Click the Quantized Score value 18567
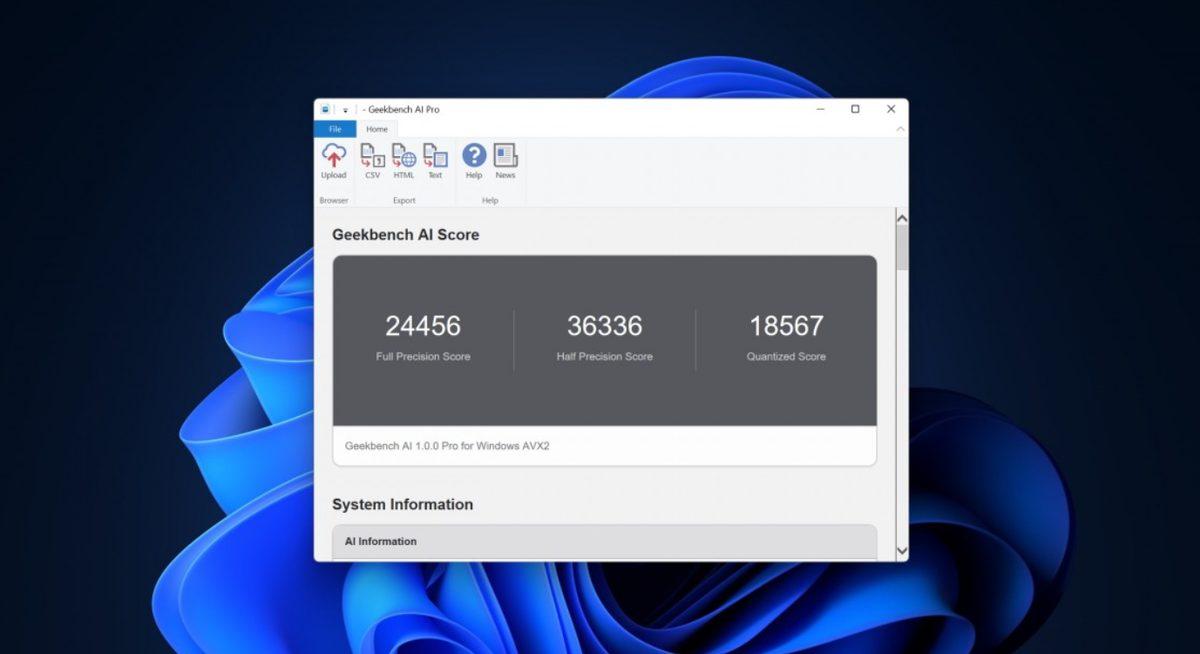 click(786, 326)
